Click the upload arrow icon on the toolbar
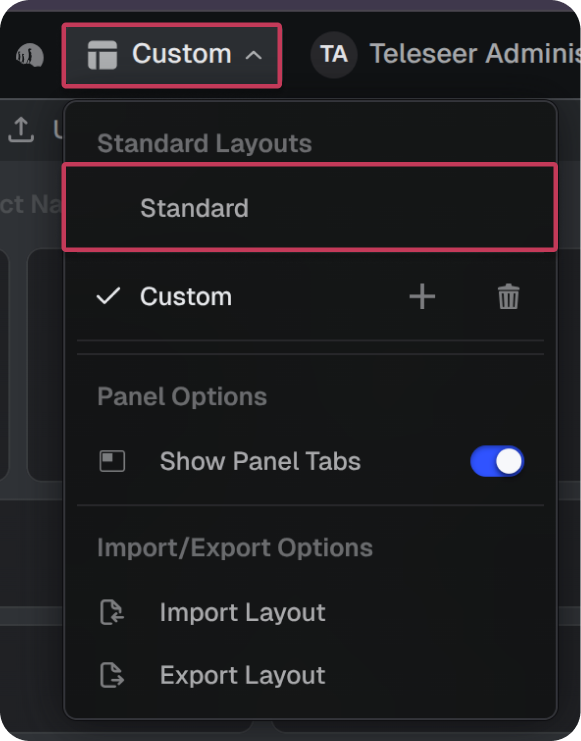The height and width of the screenshot is (741, 581). pyautogui.click(x=21, y=129)
